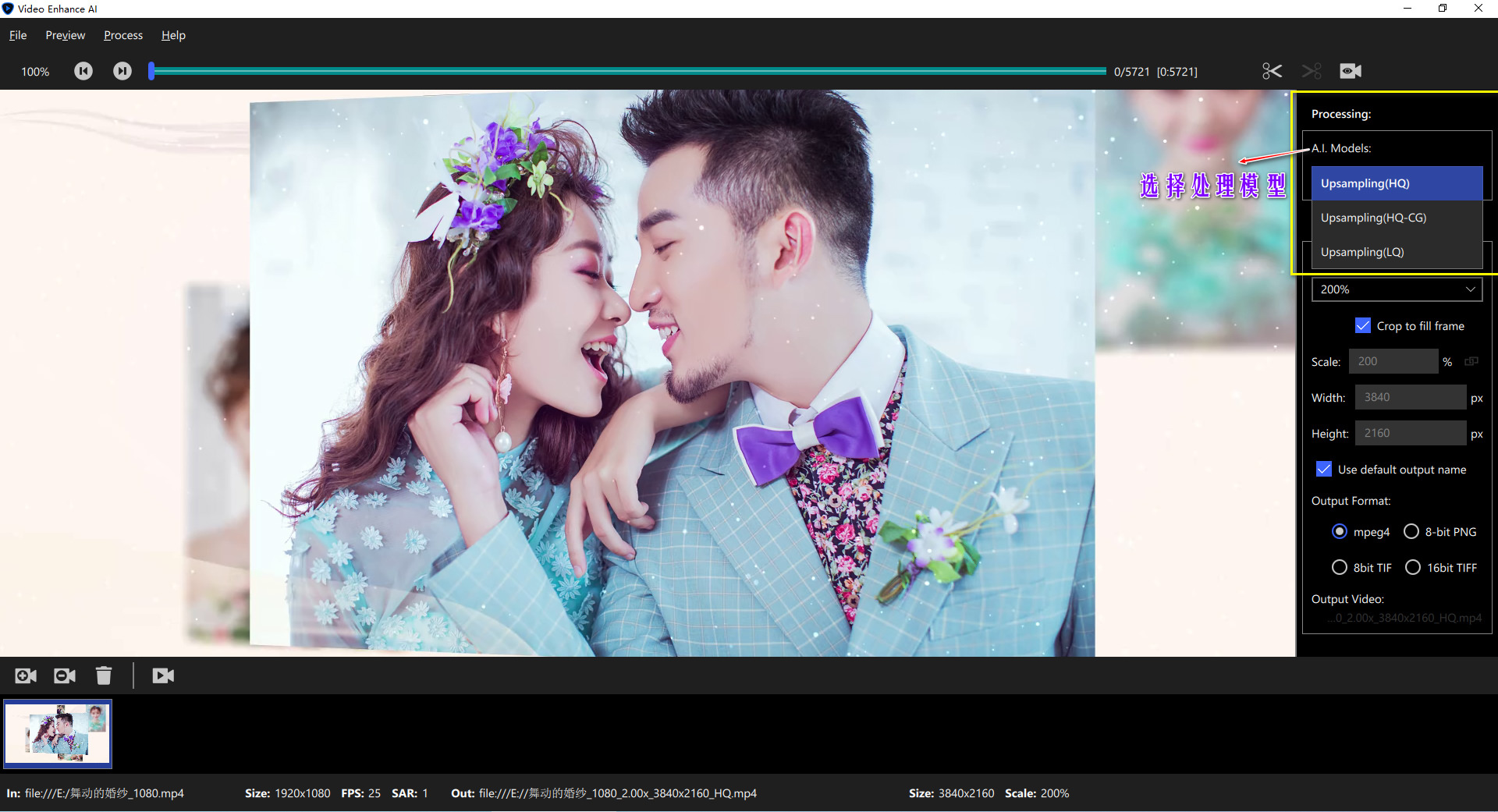Click the A.I. Models label

click(x=1341, y=148)
